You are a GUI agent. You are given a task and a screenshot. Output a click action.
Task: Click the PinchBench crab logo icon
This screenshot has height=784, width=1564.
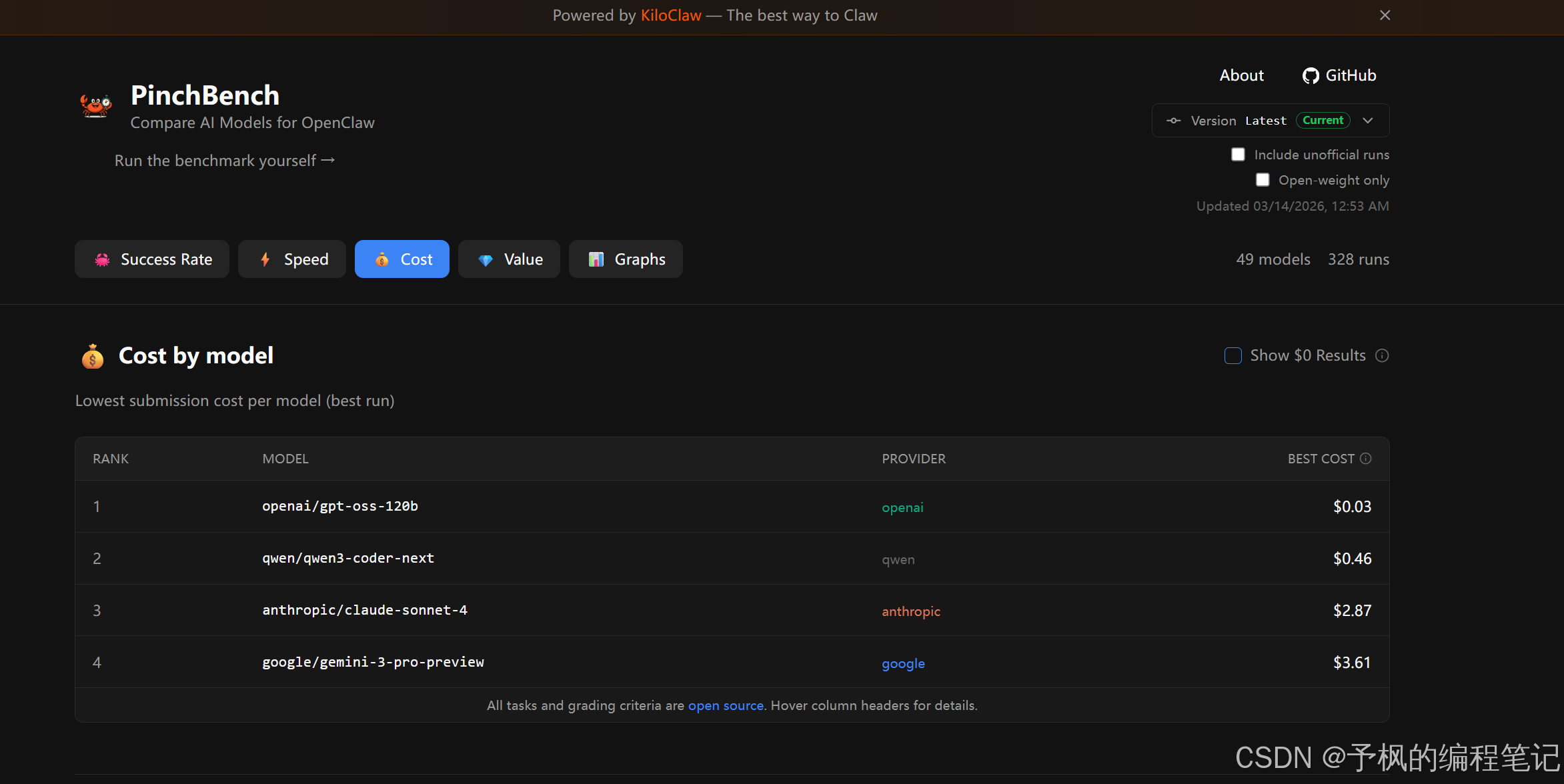(x=96, y=105)
